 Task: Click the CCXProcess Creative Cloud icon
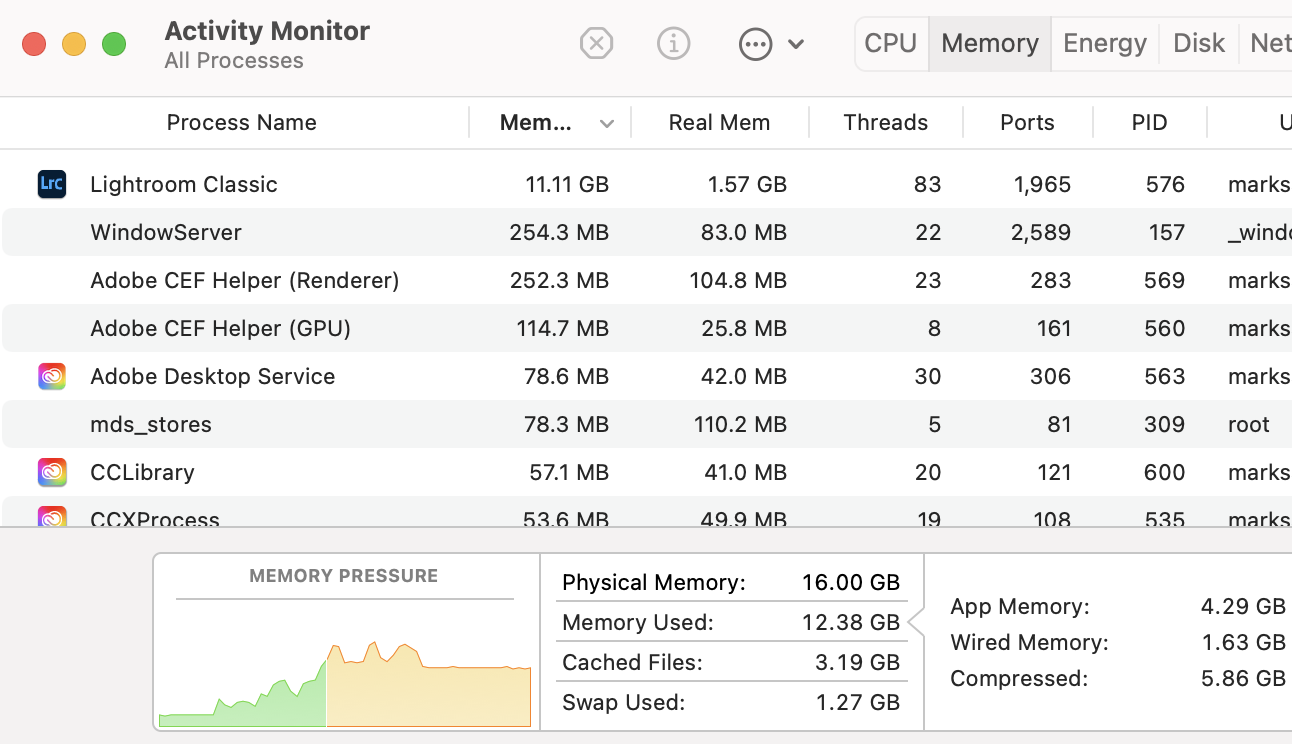(x=52, y=517)
